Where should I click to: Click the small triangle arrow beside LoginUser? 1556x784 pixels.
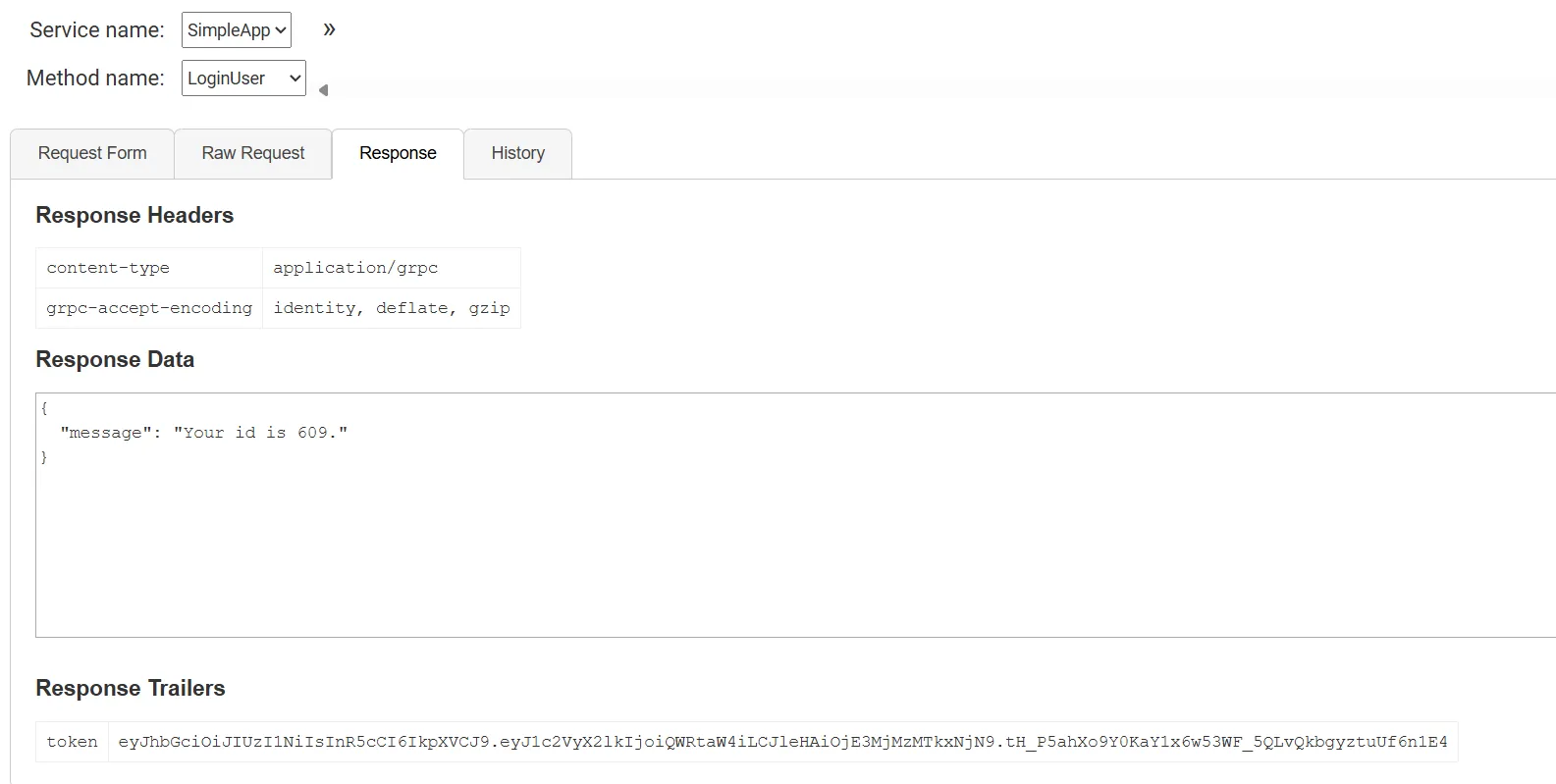(x=323, y=90)
